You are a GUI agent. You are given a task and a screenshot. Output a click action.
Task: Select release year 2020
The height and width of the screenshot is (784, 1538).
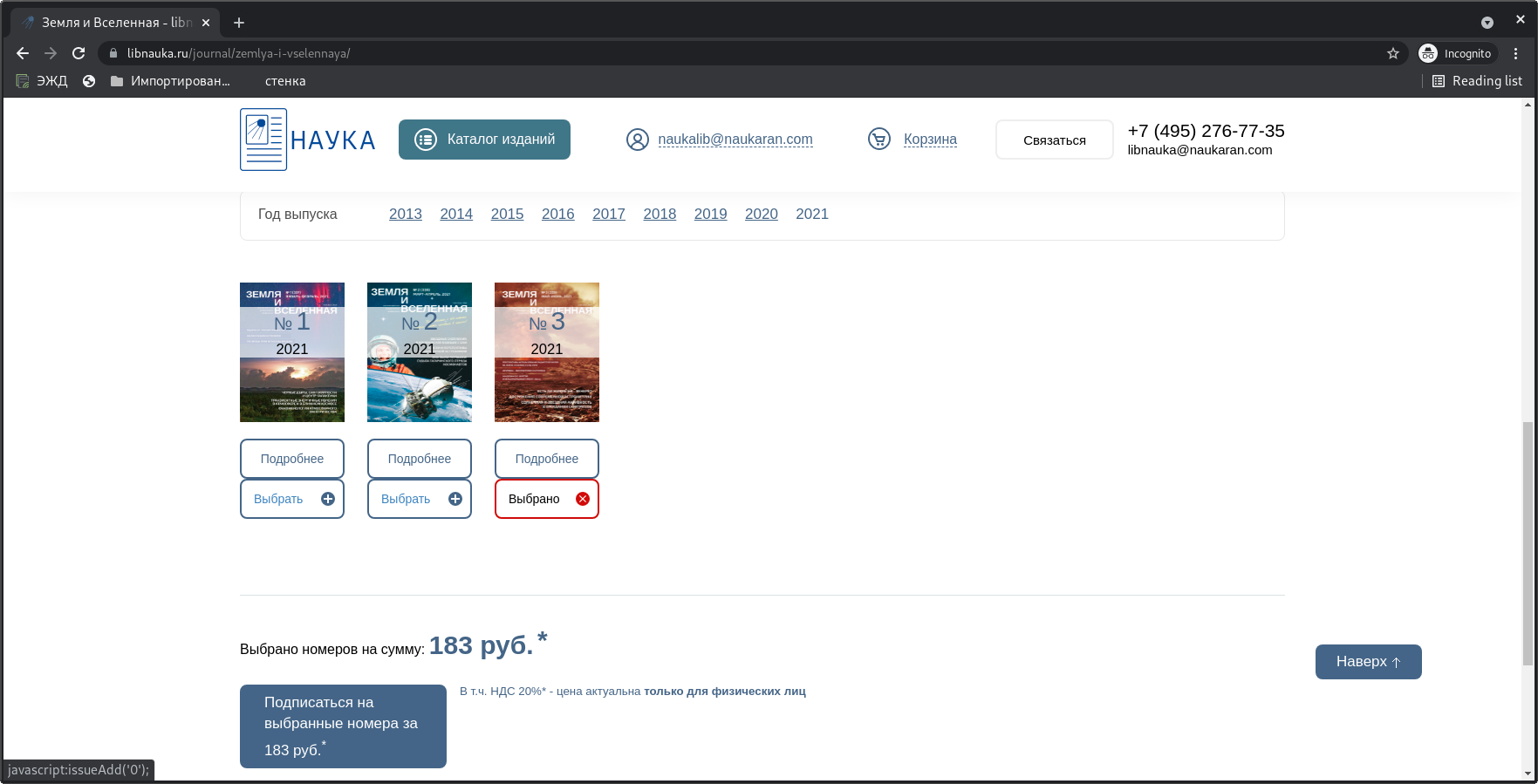point(762,215)
